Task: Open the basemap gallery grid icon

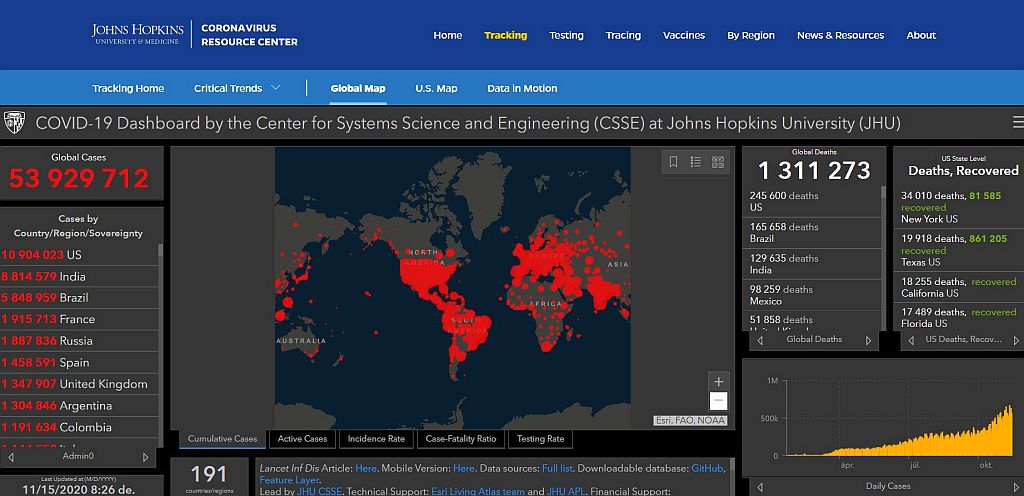Action: click(x=718, y=162)
